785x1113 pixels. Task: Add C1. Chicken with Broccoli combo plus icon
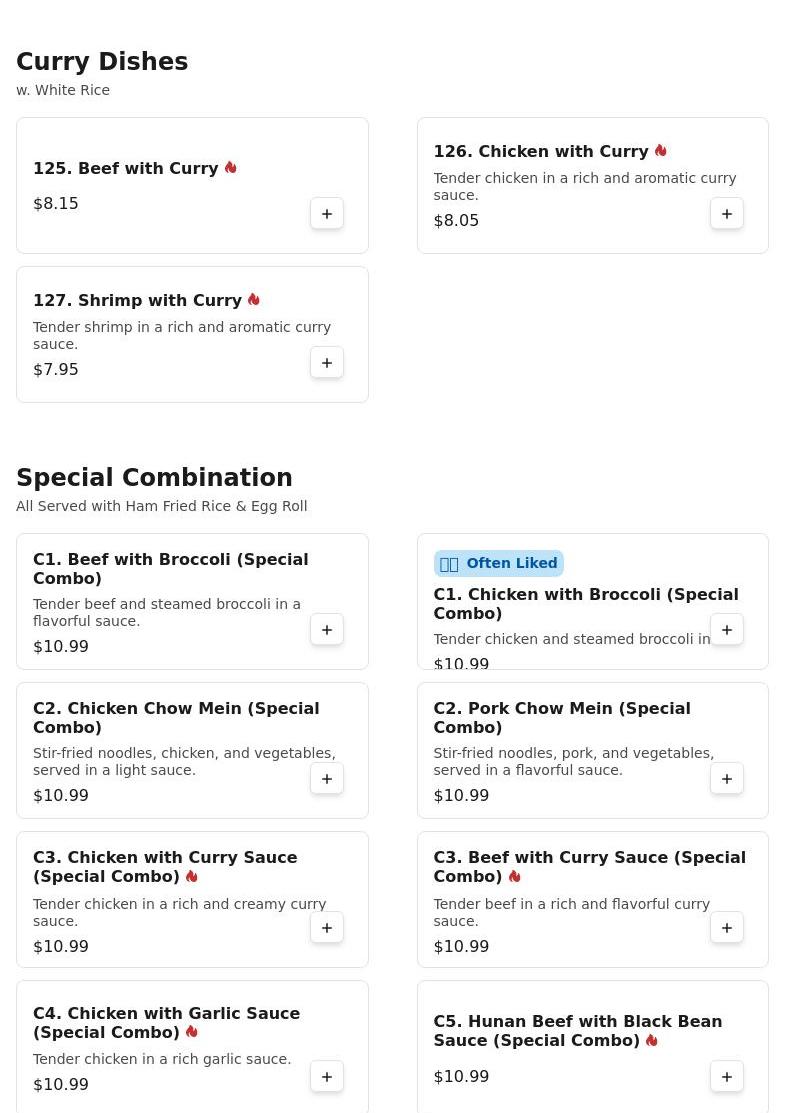[727, 630]
